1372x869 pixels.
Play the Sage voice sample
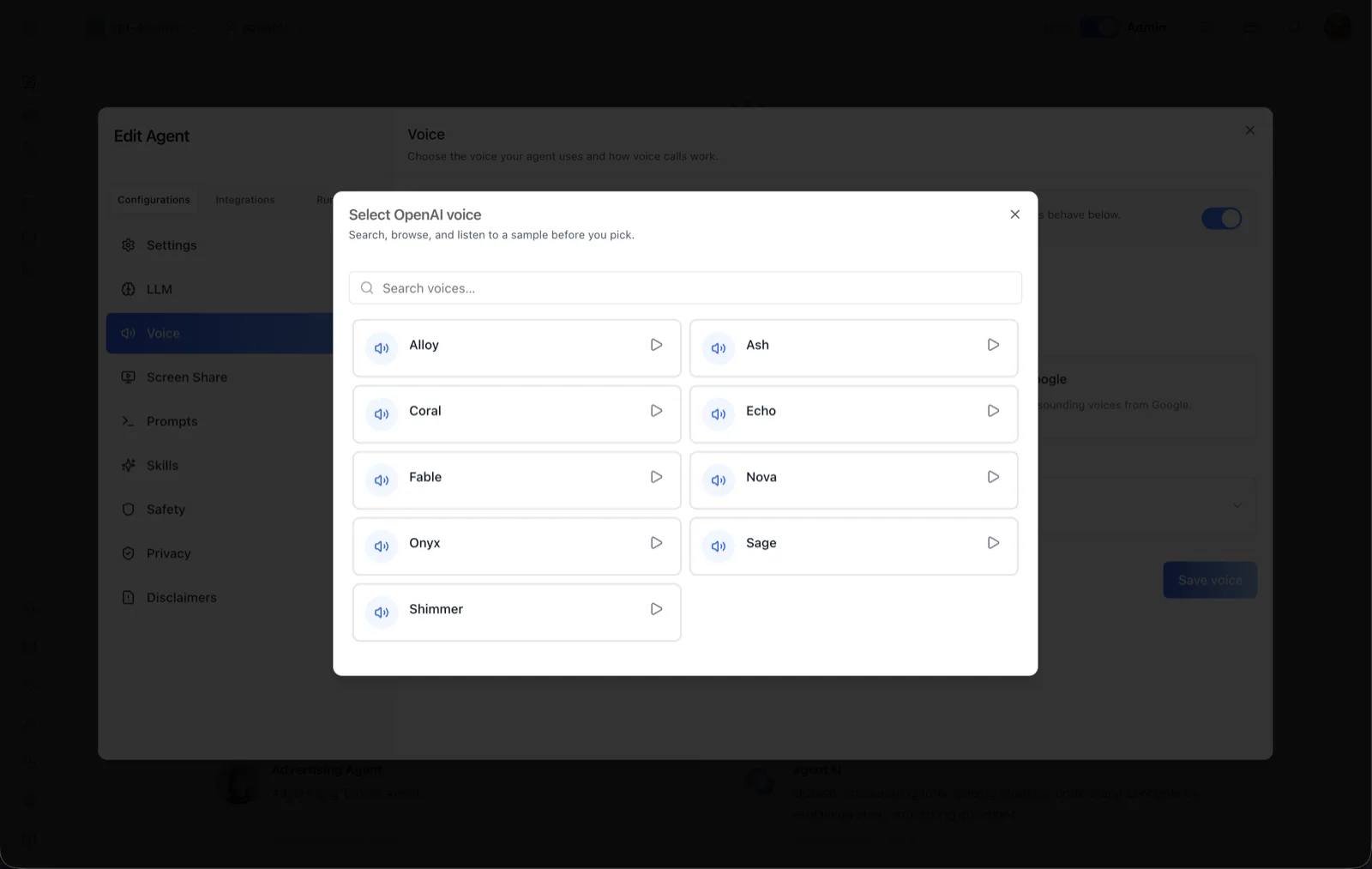point(993,543)
